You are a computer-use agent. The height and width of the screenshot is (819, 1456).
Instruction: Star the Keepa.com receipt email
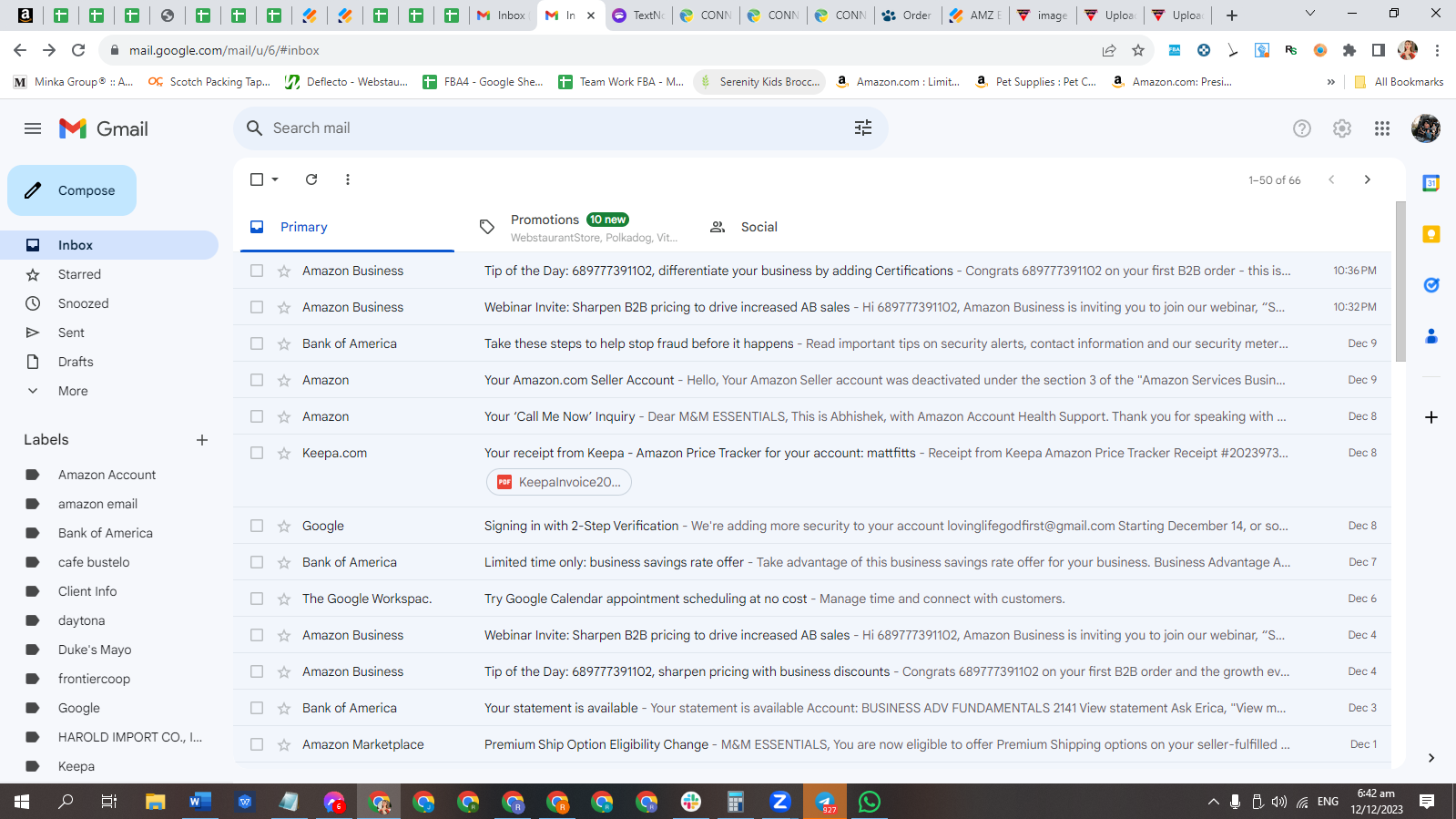284,453
